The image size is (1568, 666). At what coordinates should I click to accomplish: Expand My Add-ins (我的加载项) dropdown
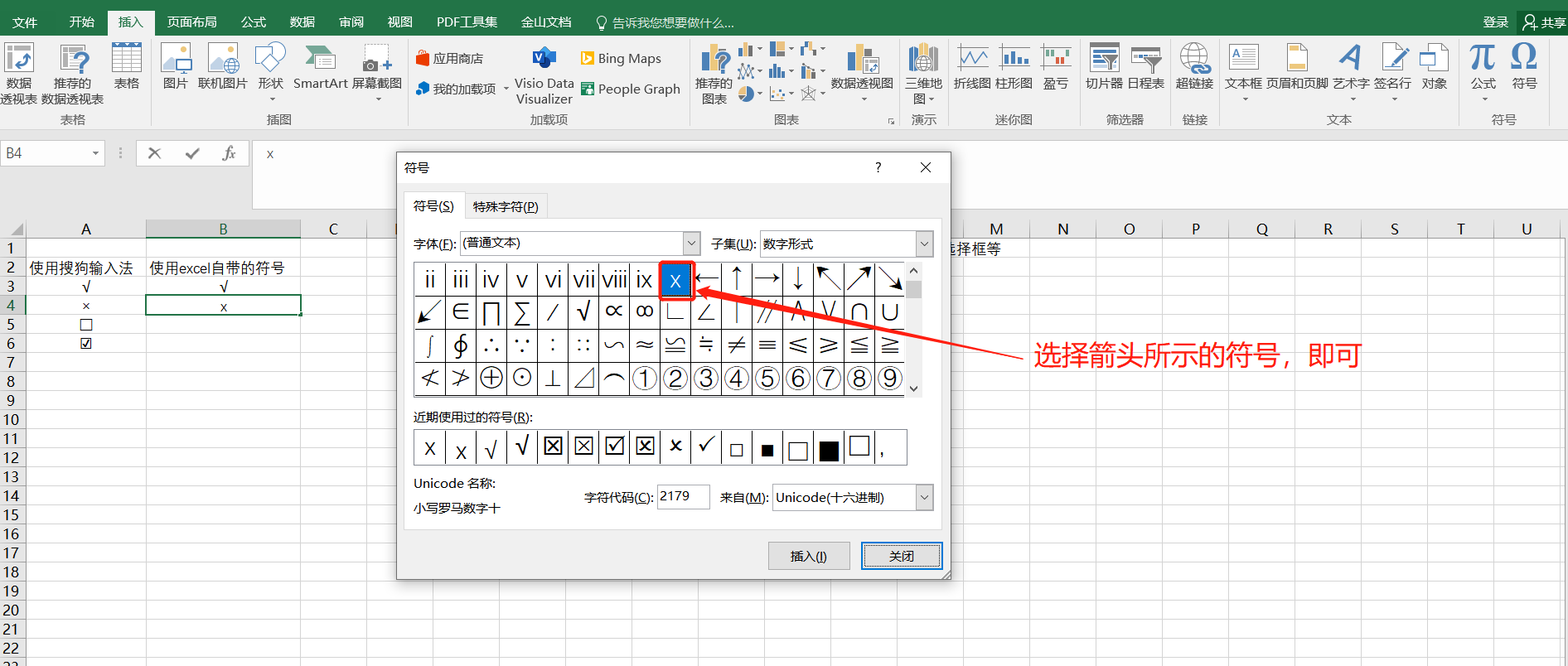506,89
